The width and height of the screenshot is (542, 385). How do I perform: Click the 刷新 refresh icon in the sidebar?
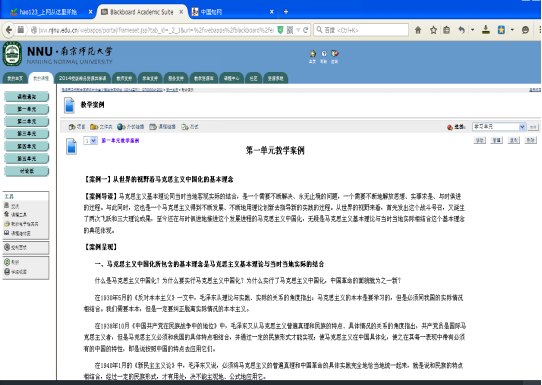pyautogui.click(x=7, y=262)
